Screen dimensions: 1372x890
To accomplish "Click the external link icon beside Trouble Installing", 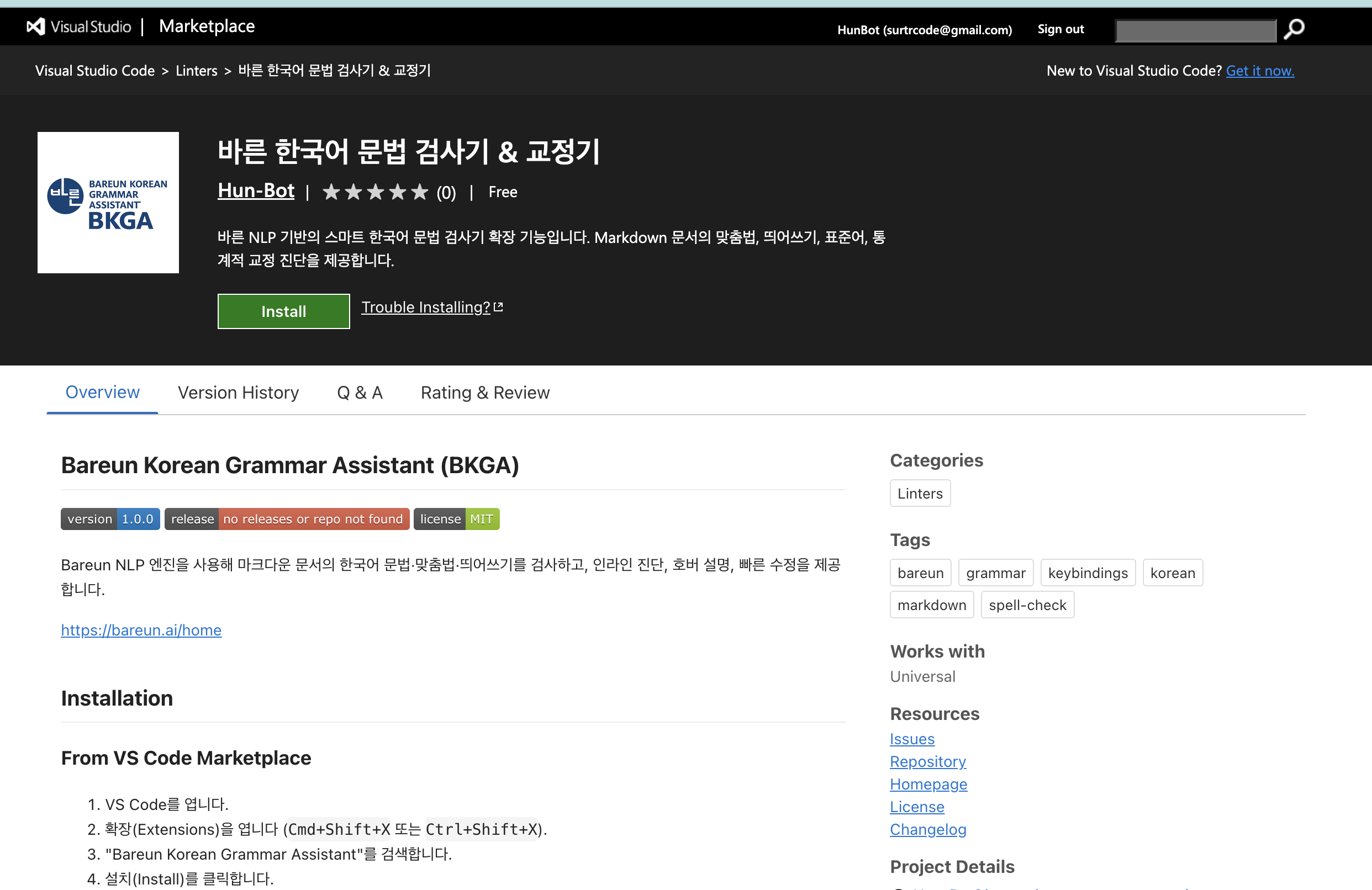I will [x=498, y=306].
